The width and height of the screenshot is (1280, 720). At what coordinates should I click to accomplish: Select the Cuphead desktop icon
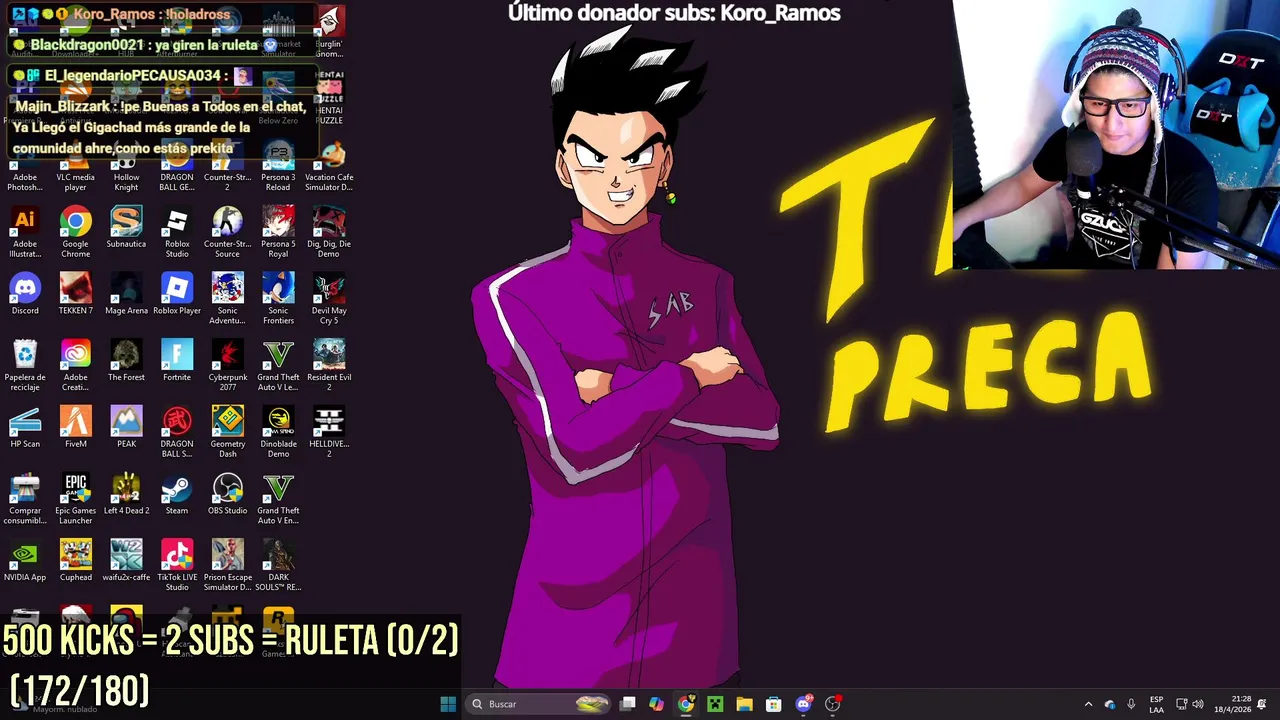75,561
